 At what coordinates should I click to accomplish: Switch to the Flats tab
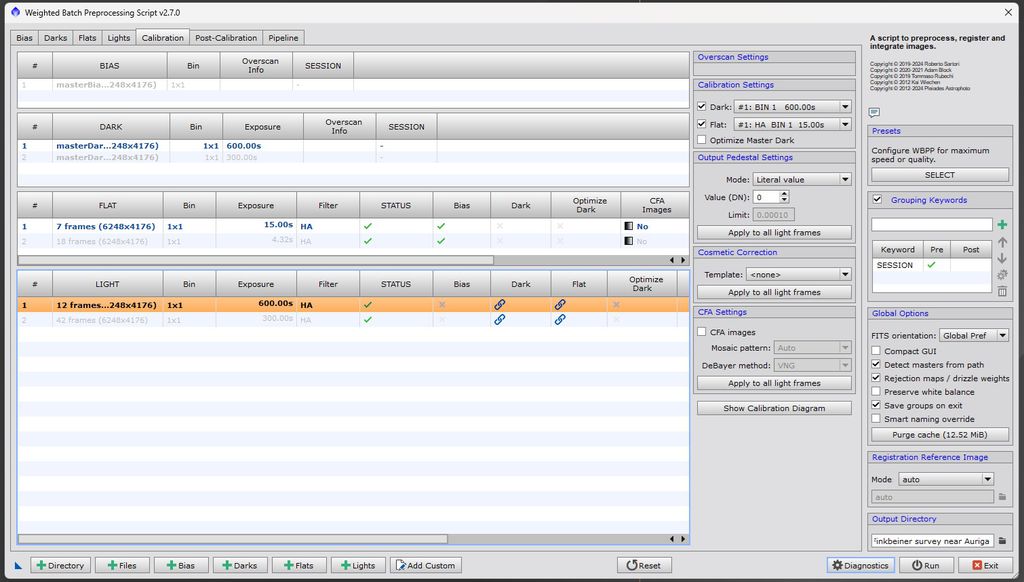(x=87, y=38)
